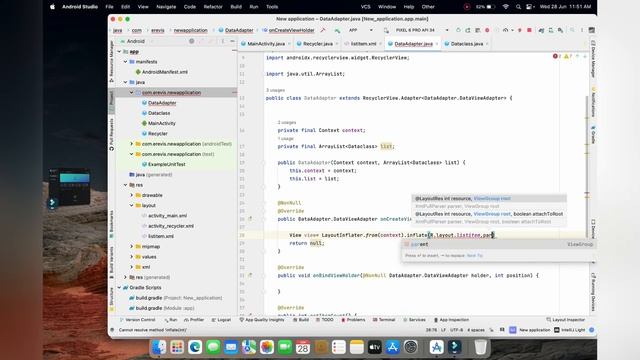Expand the drawable folder
This screenshot has height=360, width=640.
click(x=131, y=195)
